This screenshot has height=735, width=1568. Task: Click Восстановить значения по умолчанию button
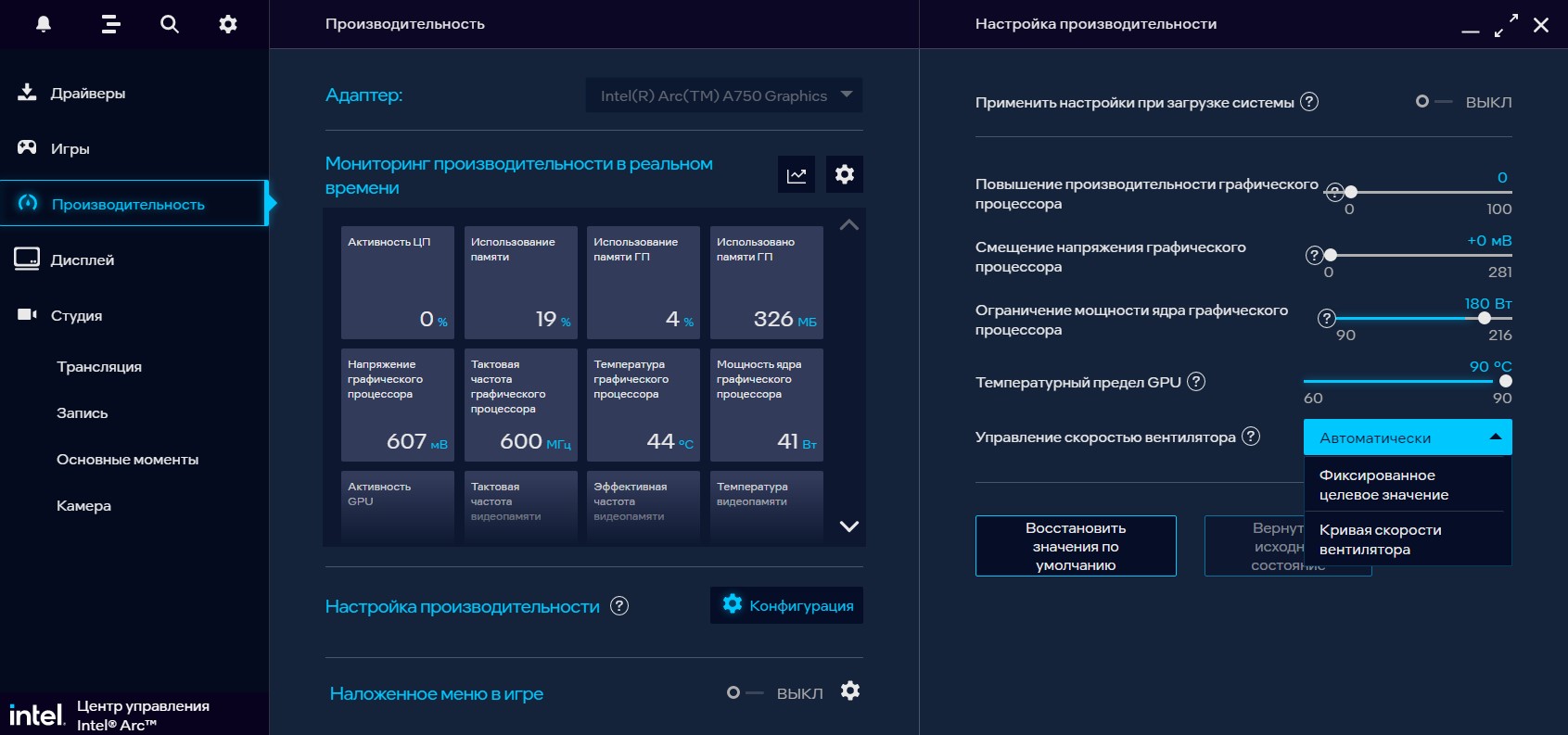pyautogui.click(x=1076, y=546)
